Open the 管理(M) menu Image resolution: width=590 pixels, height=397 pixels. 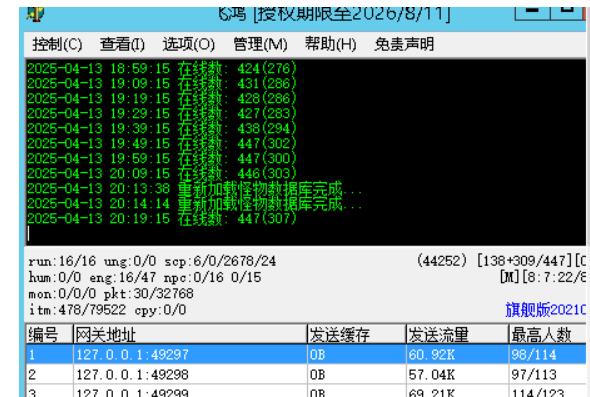coord(260,44)
